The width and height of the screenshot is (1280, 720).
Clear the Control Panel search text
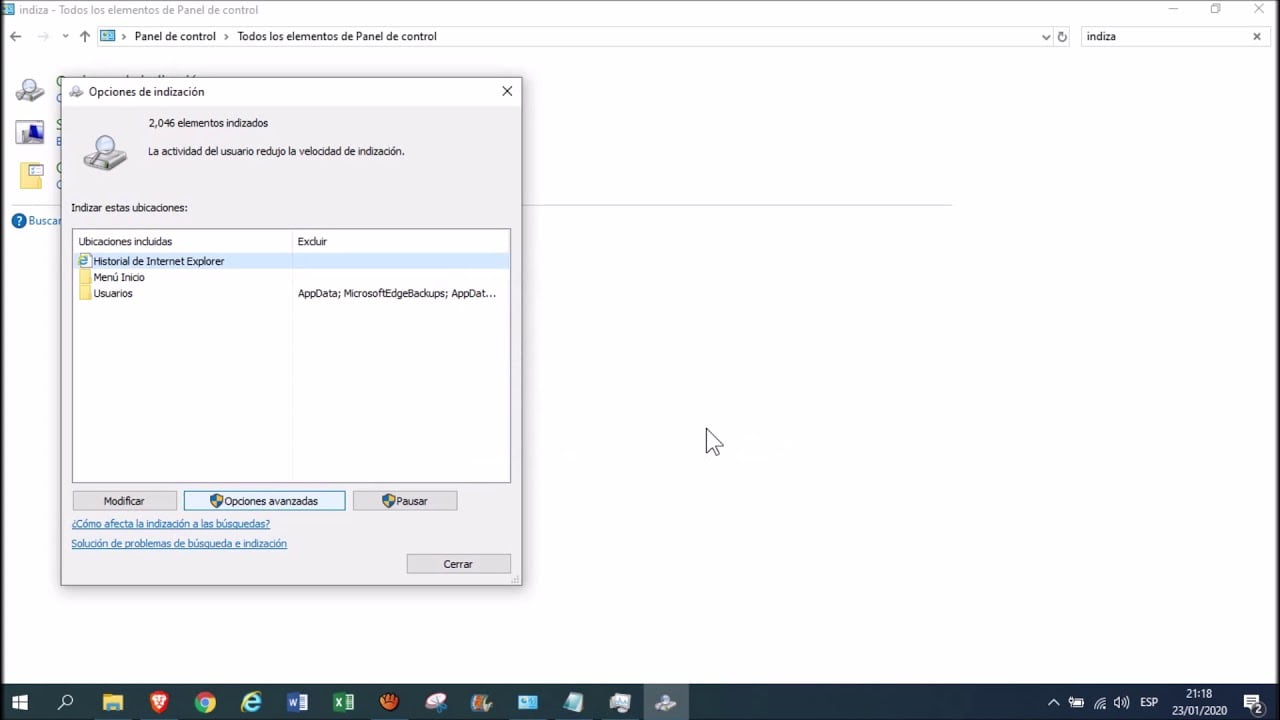1257,36
